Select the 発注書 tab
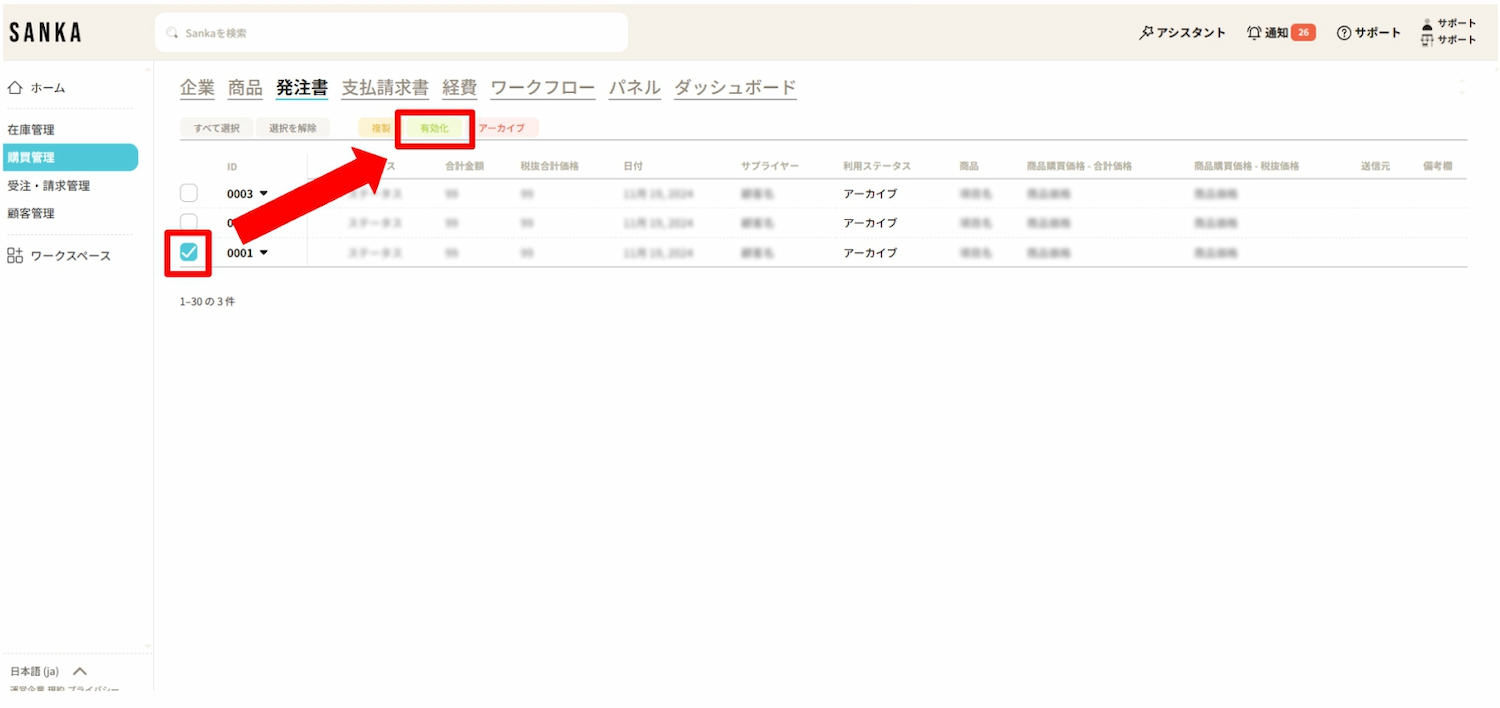Viewport: 1500px width, 708px height. pos(302,88)
